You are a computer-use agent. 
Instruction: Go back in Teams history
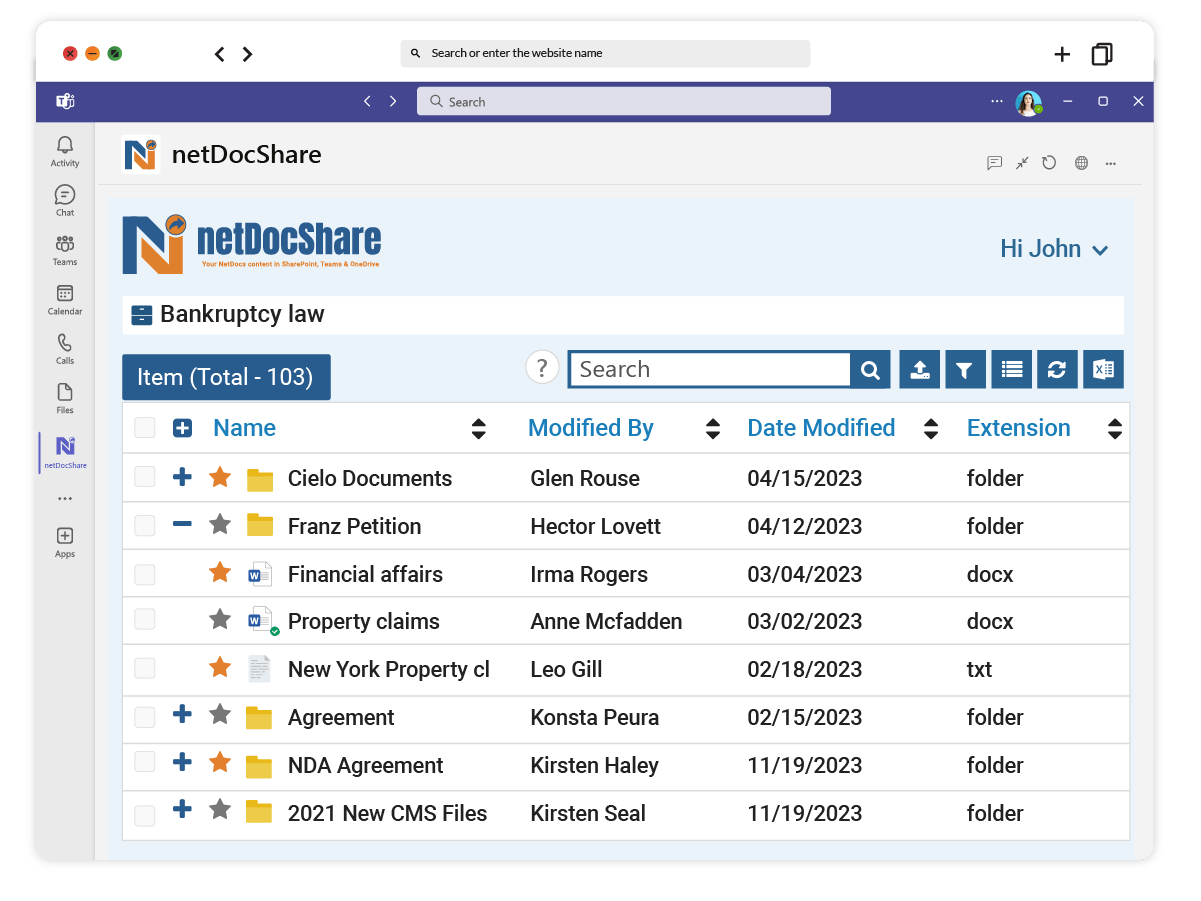pyautogui.click(x=367, y=101)
